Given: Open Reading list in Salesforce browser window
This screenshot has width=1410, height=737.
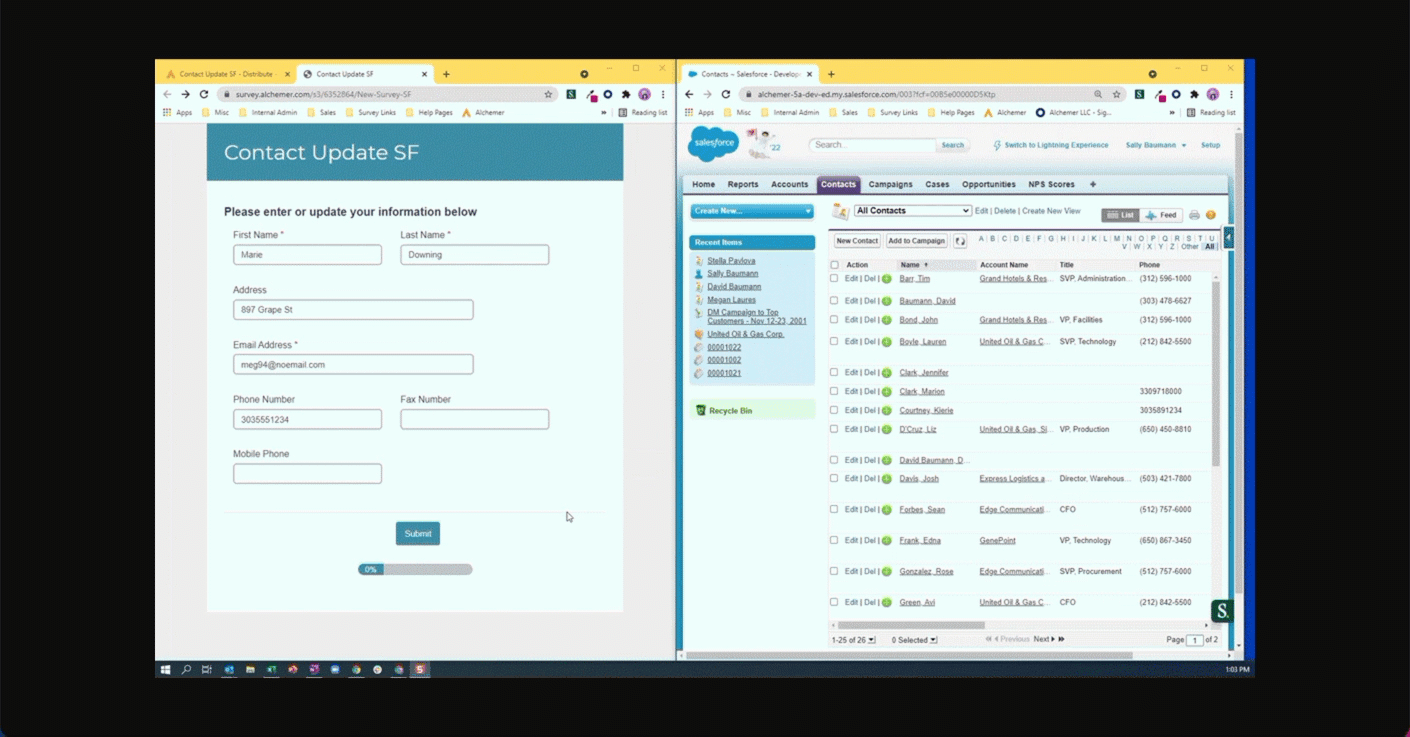Looking at the screenshot, I should (1211, 113).
